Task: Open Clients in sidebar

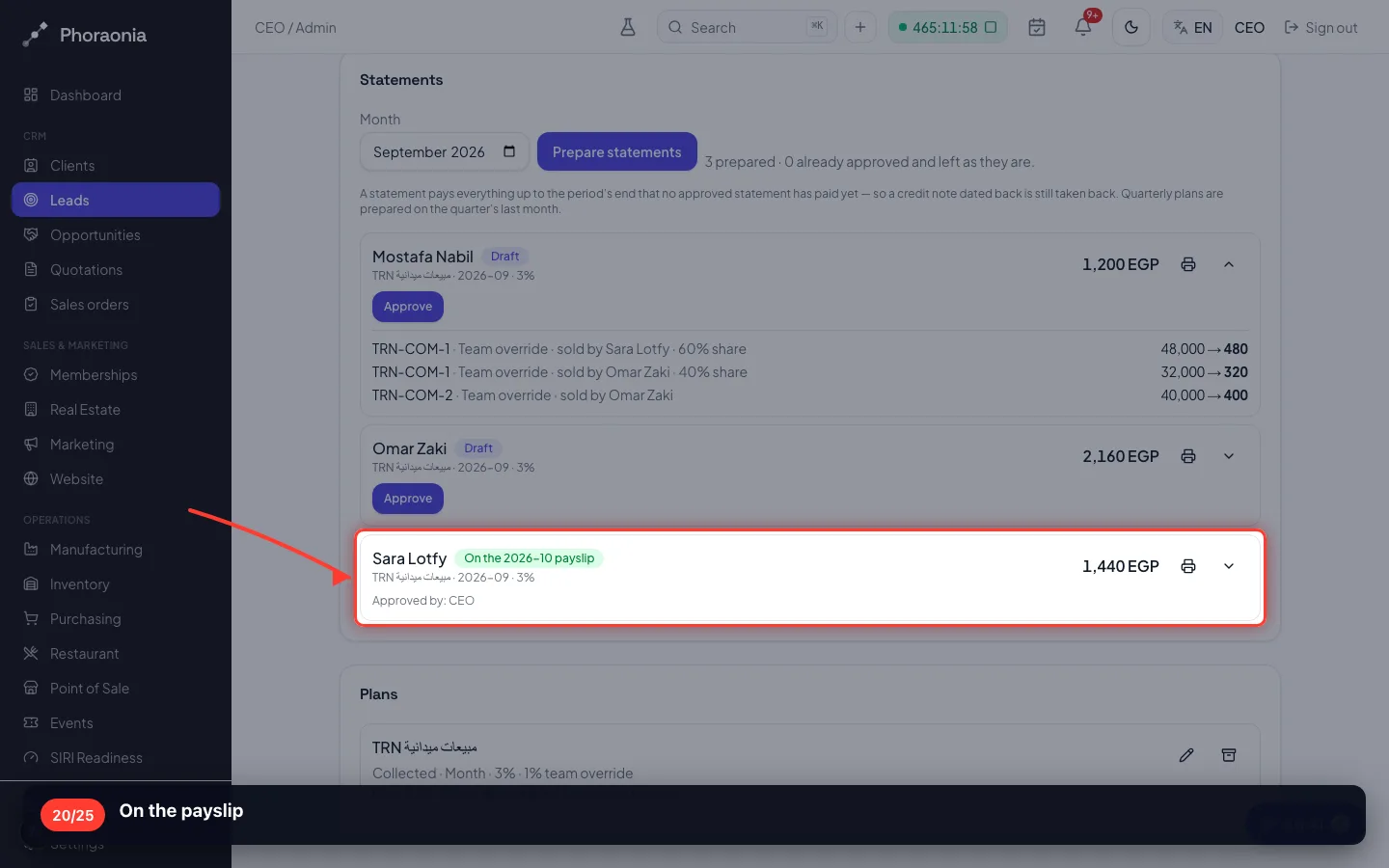Action: point(116,166)
